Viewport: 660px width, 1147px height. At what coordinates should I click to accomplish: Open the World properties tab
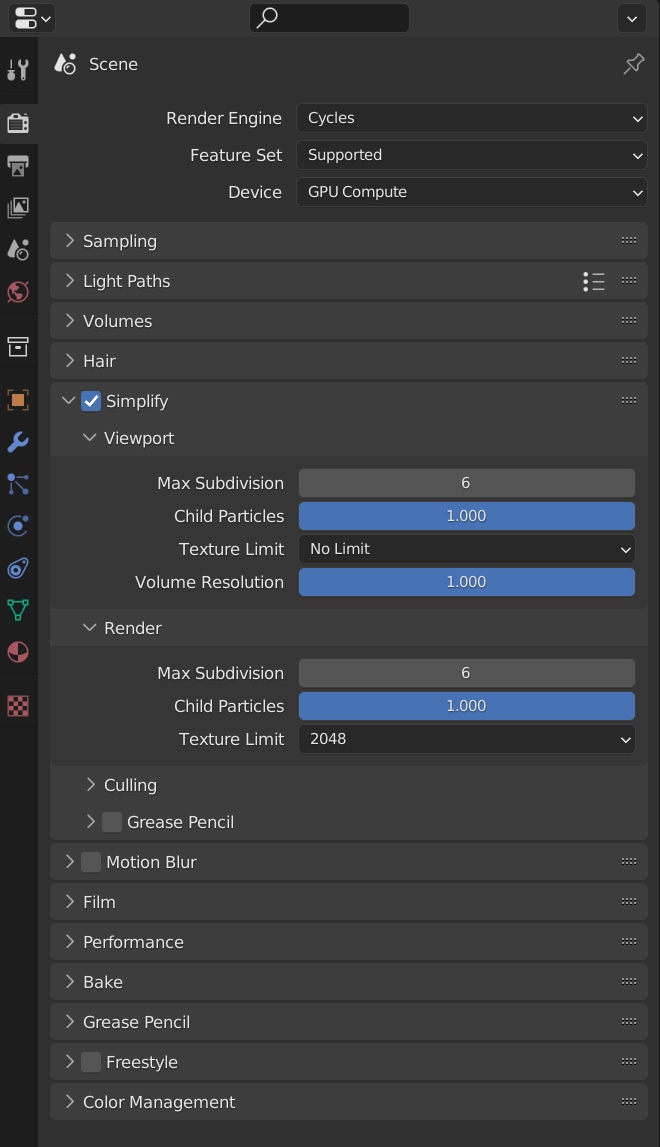point(18,292)
